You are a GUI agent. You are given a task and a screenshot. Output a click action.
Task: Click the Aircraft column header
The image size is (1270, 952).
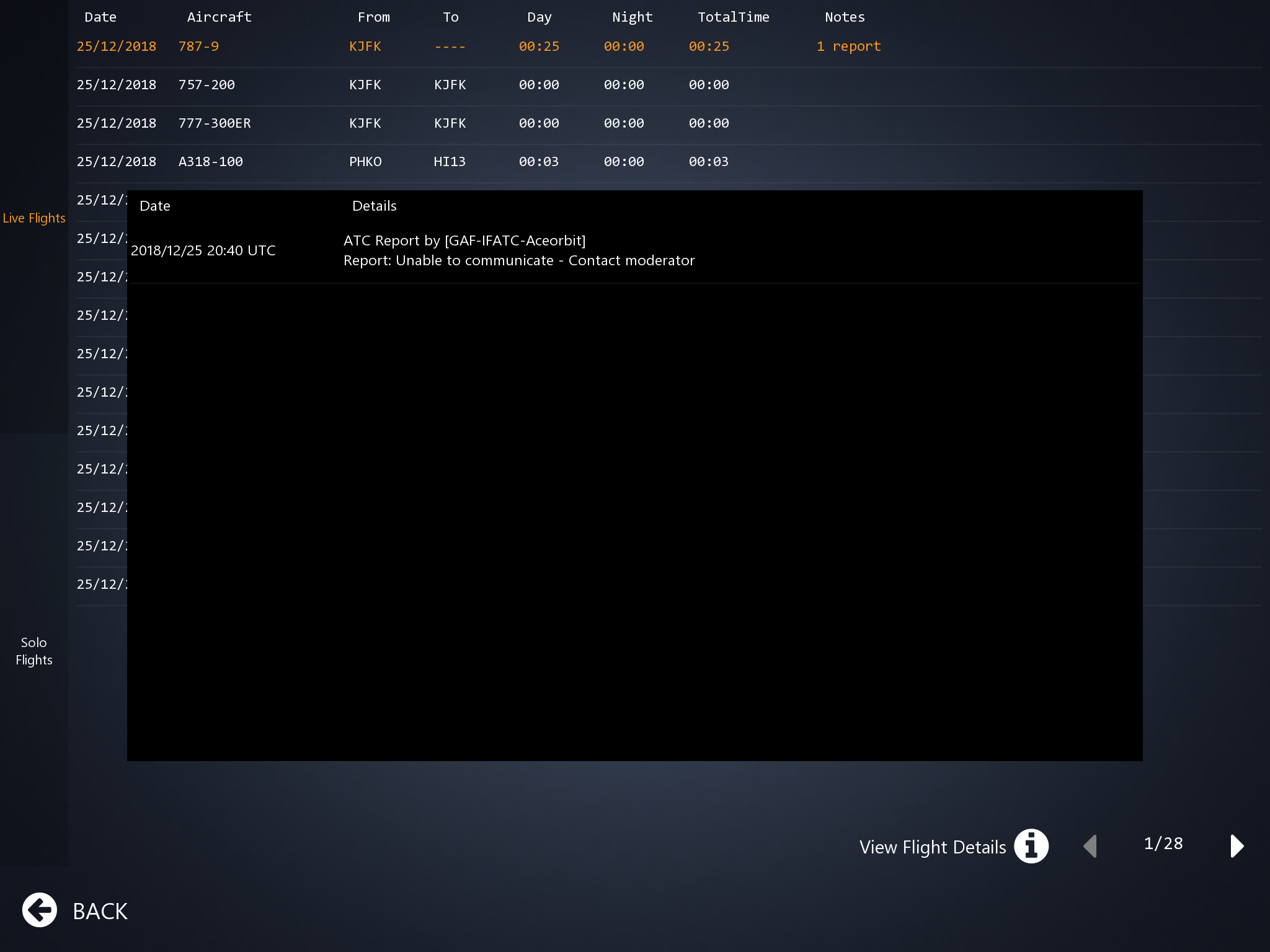pos(219,17)
